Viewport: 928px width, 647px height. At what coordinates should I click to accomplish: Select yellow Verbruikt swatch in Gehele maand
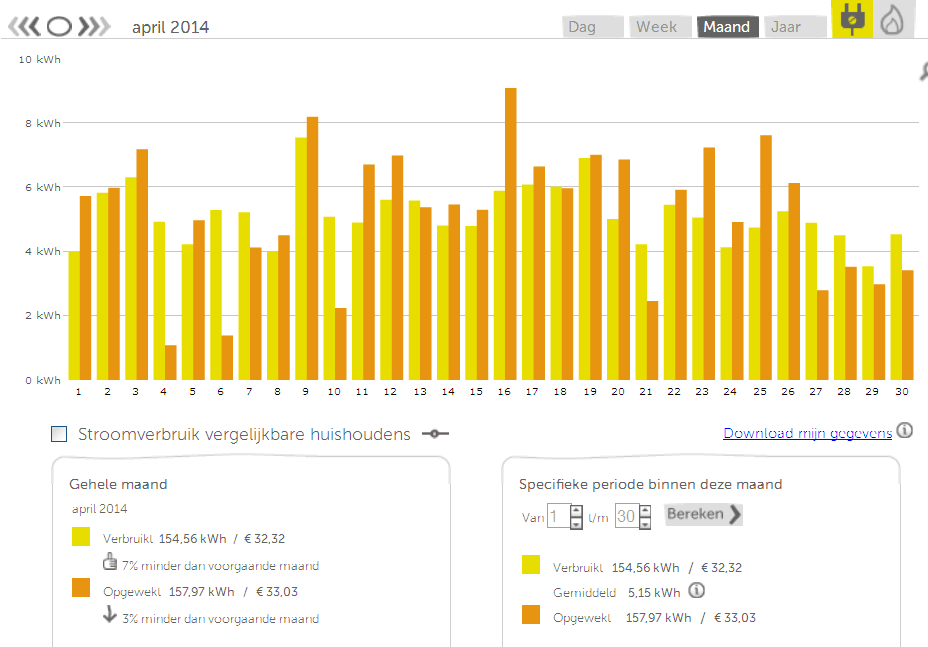[81, 536]
